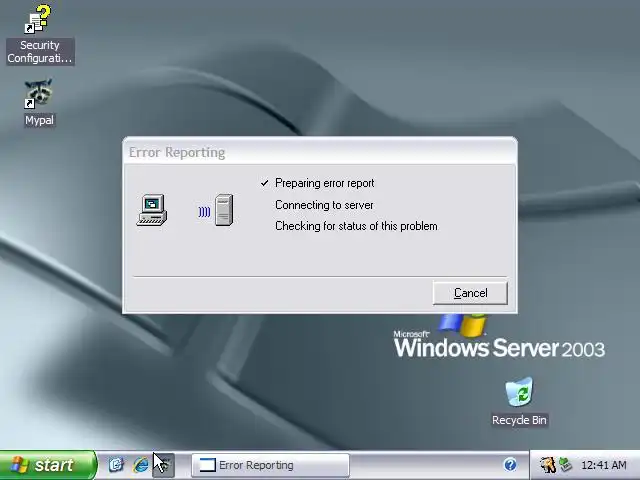
Task: Click the 12:41 AM system clock
Action: click(x=603, y=465)
